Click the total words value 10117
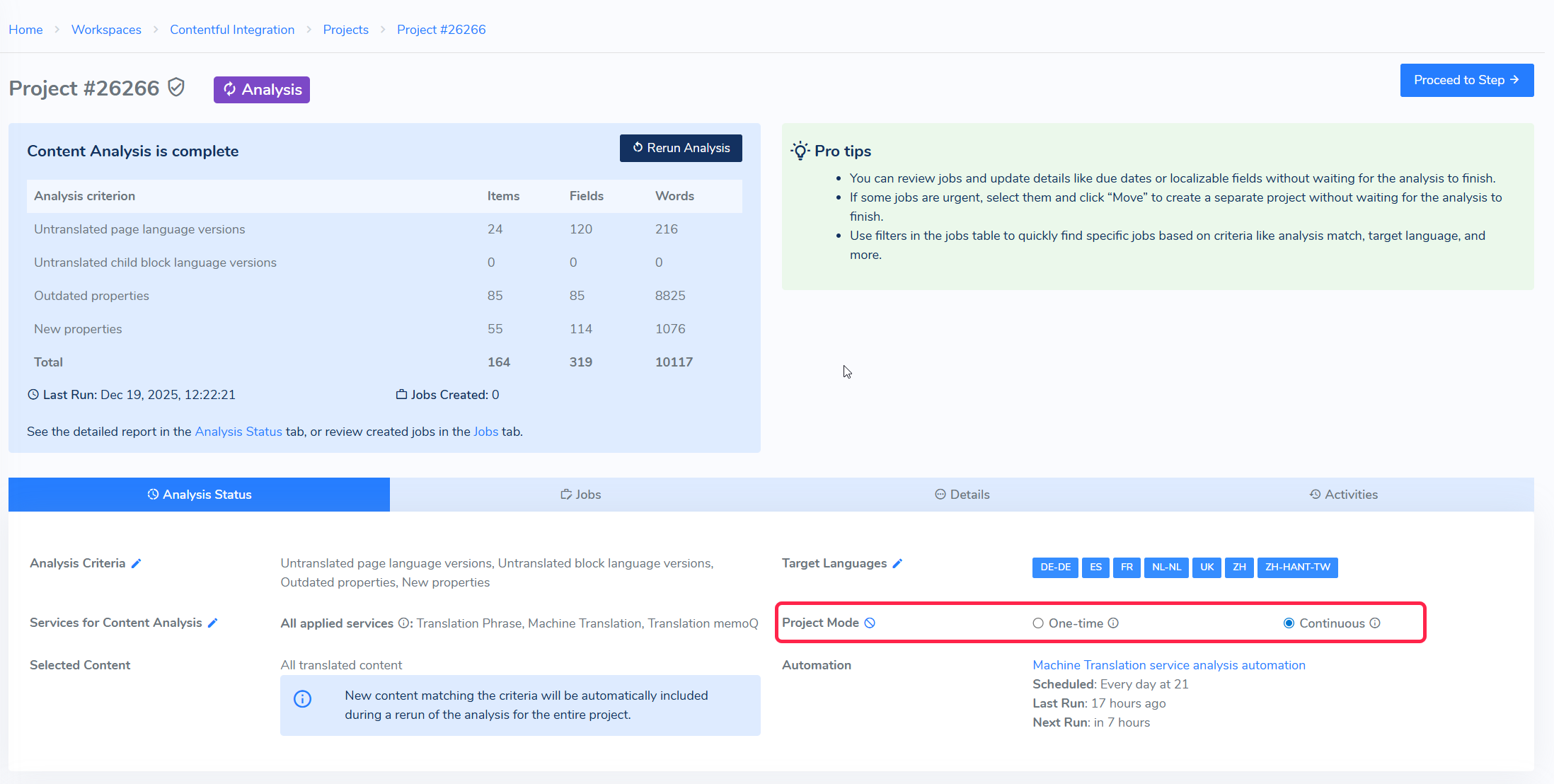Screen dimensions: 1554x784 tap(674, 362)
